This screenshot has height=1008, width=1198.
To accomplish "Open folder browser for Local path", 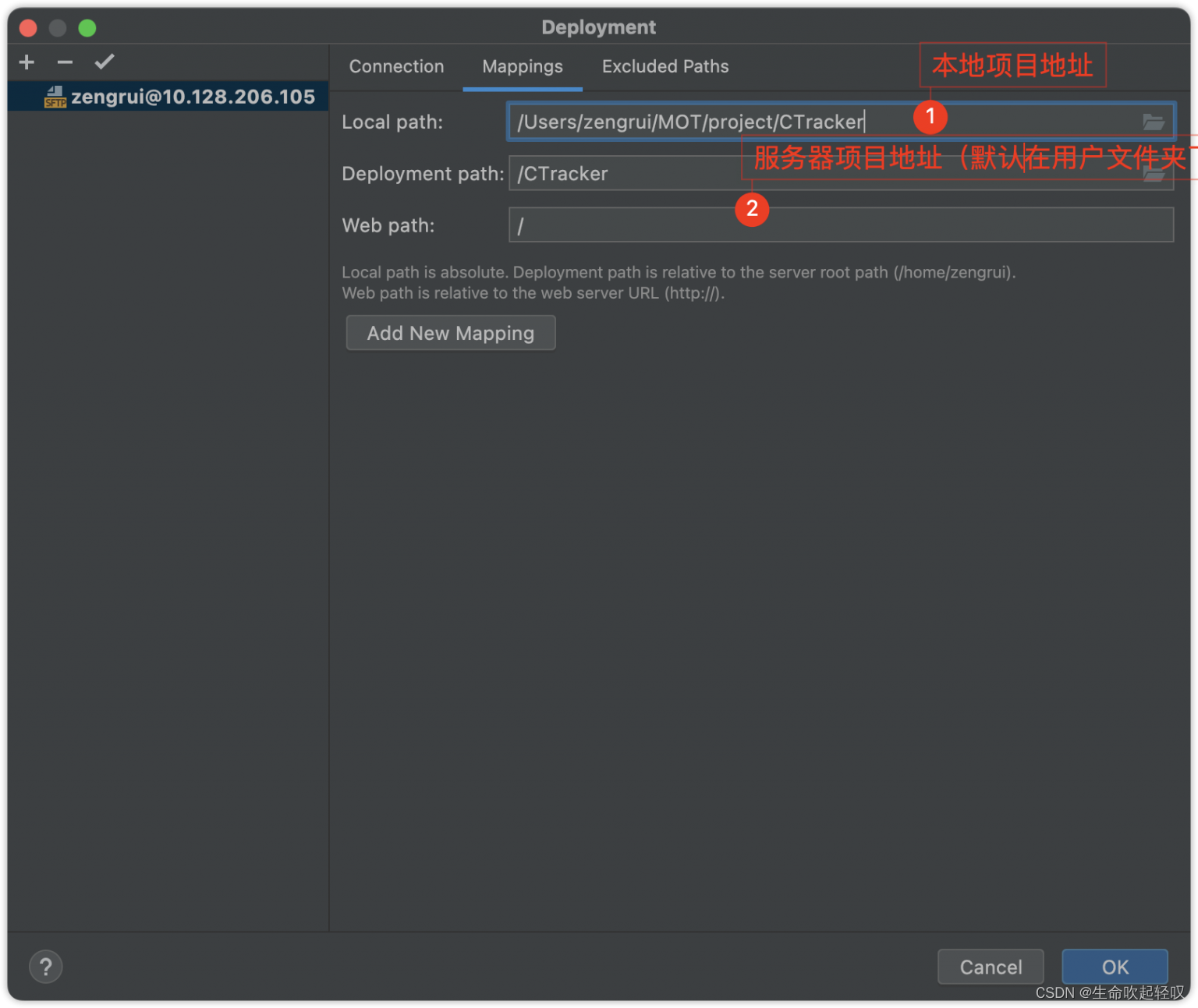I will click(1154, 122).
